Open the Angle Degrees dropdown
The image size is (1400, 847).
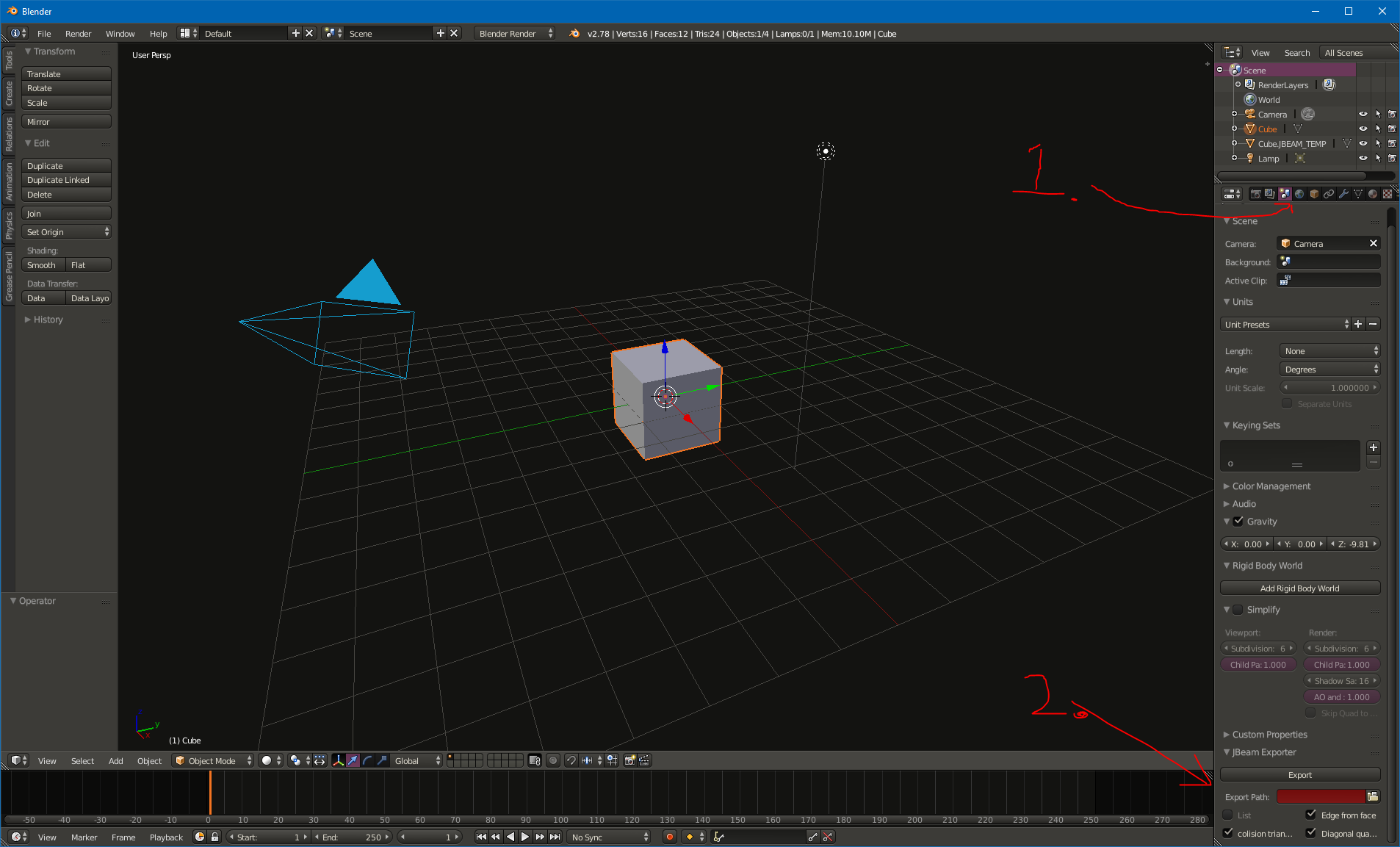pyautogui.click(x=1329, y=370)
